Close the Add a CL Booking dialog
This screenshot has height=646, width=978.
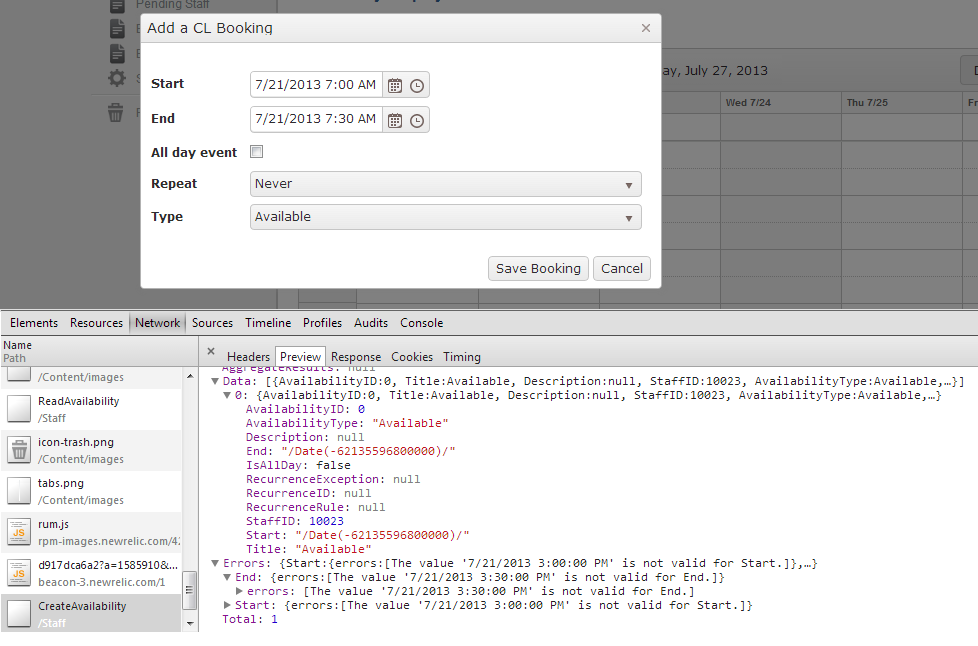point(646,28)
